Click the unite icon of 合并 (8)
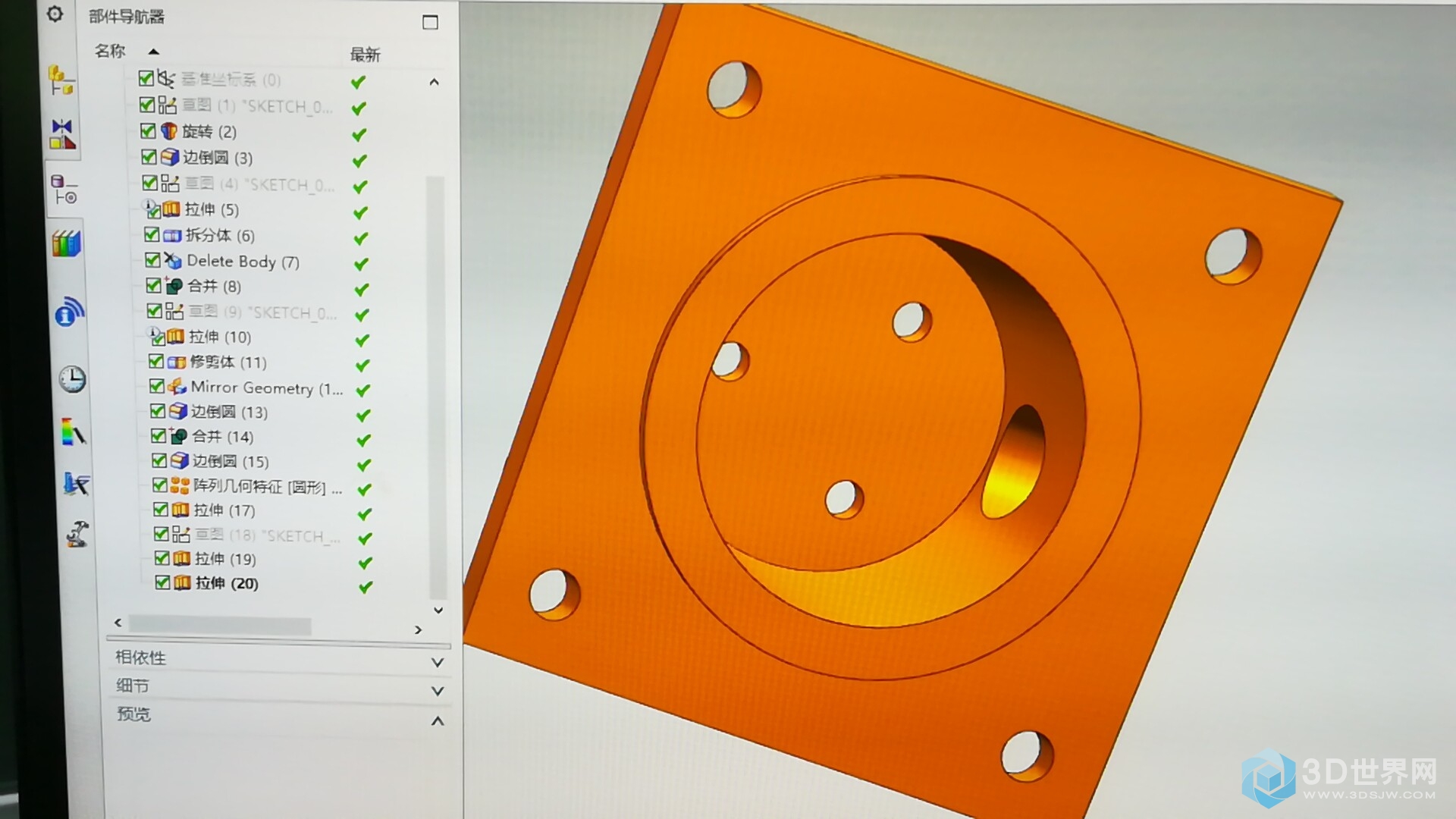Viewport: 1456px width, 819px height. [174, 286]
